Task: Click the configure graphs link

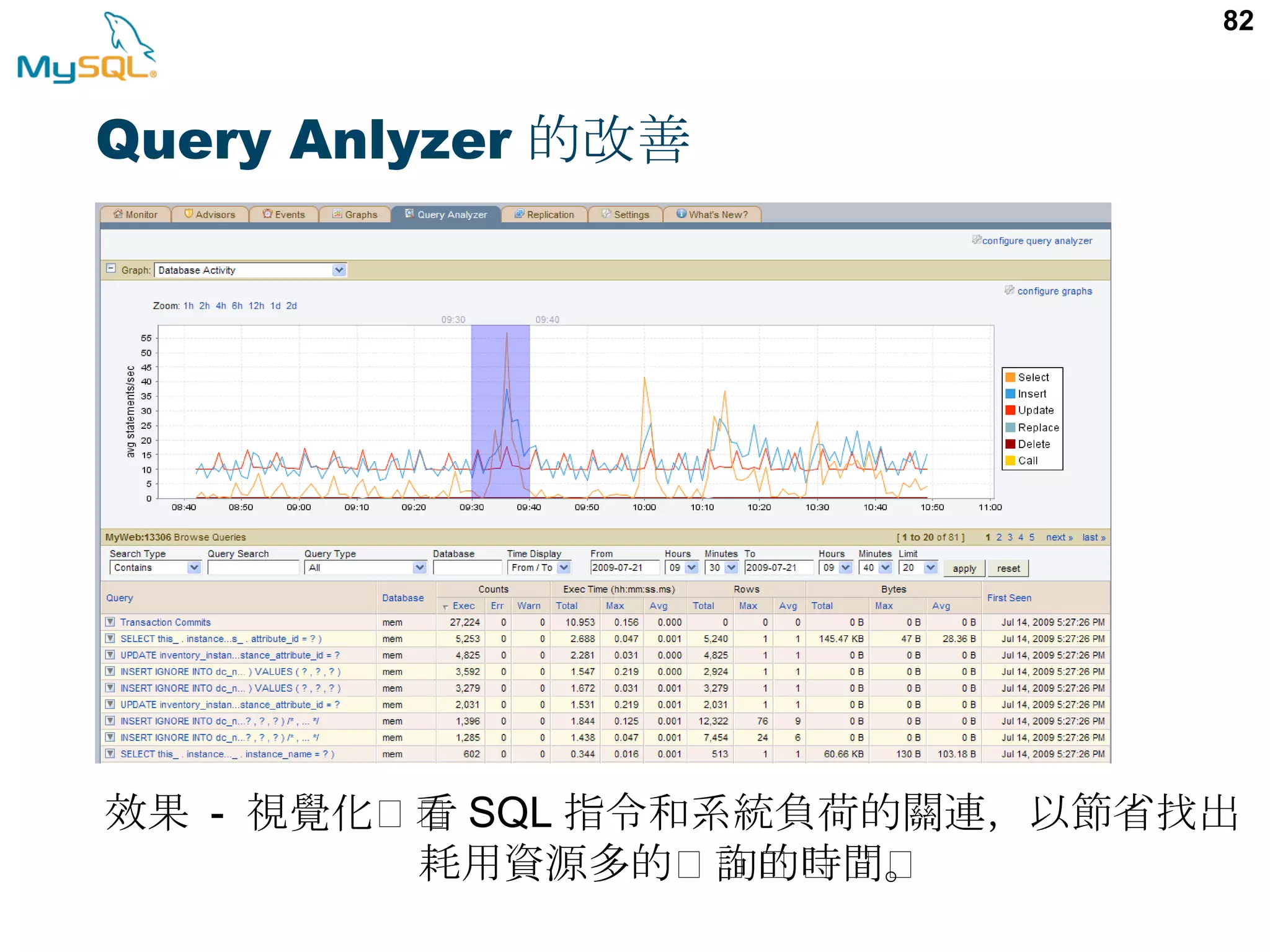Action: 1054,291
